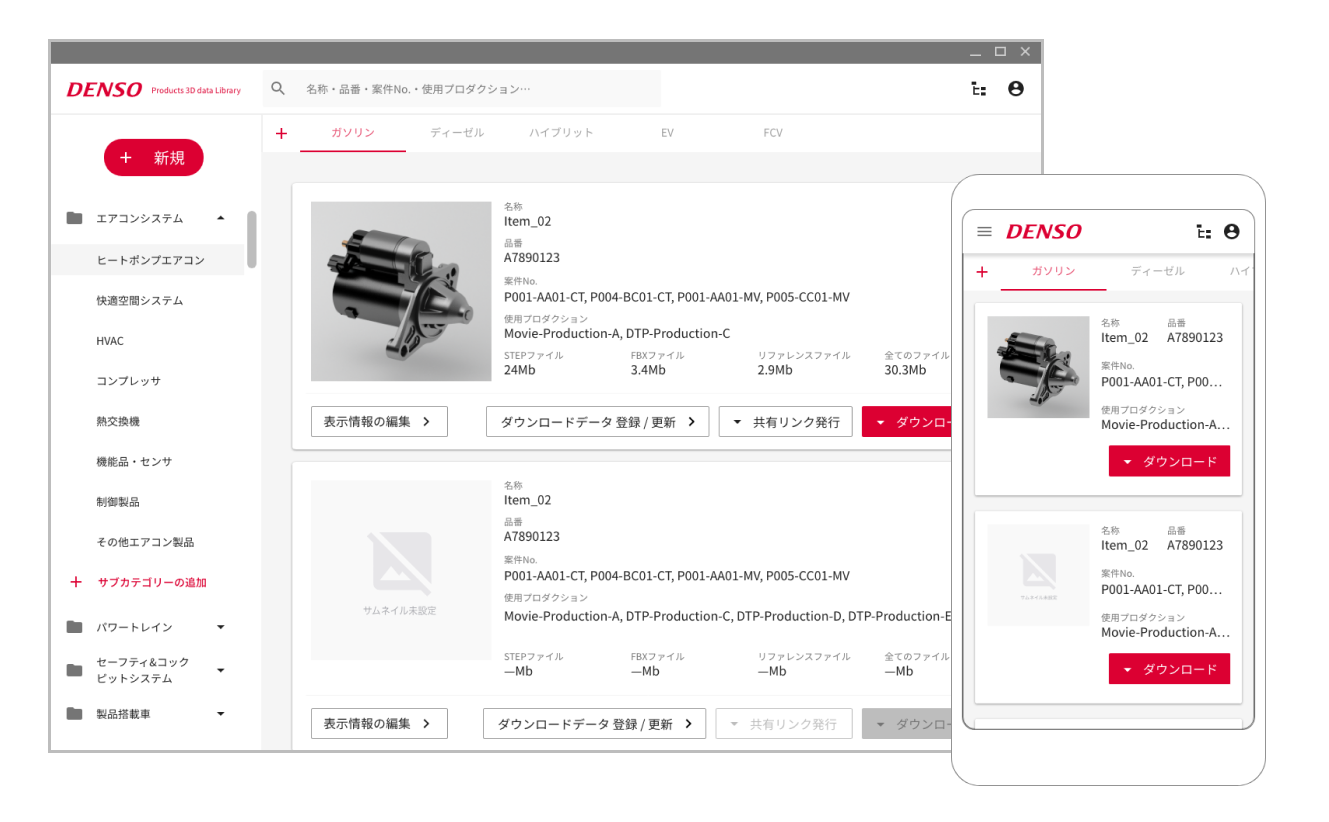
Task: Click the sidebar vertical scrollbar
Action: 252,240
